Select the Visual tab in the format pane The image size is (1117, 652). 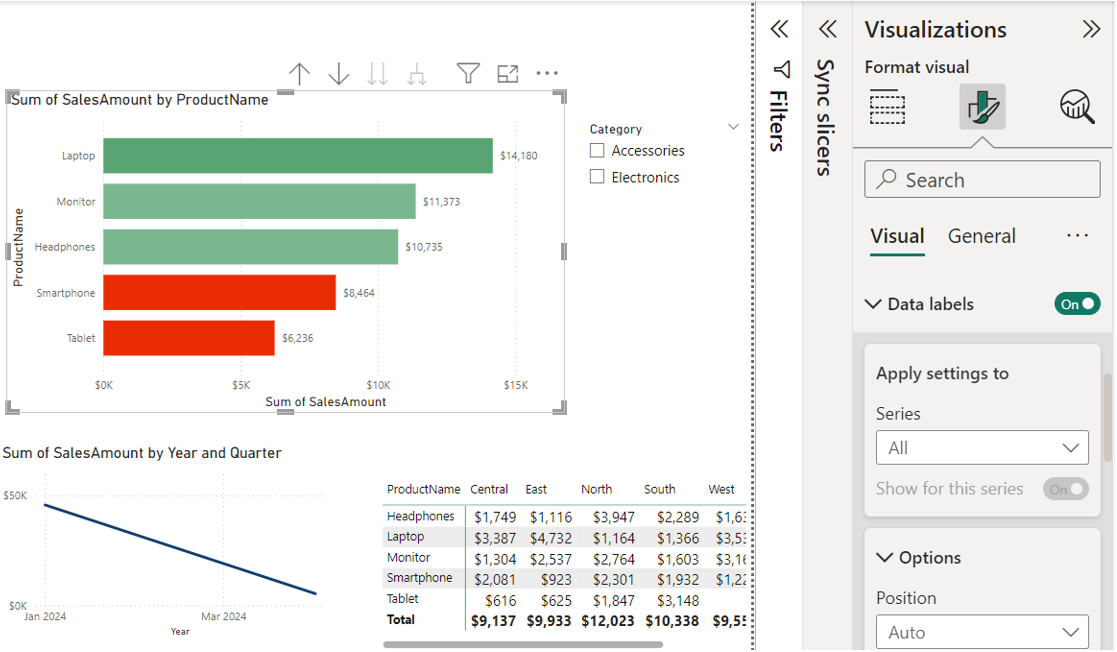pyautogui.click(x=897, y=236)
